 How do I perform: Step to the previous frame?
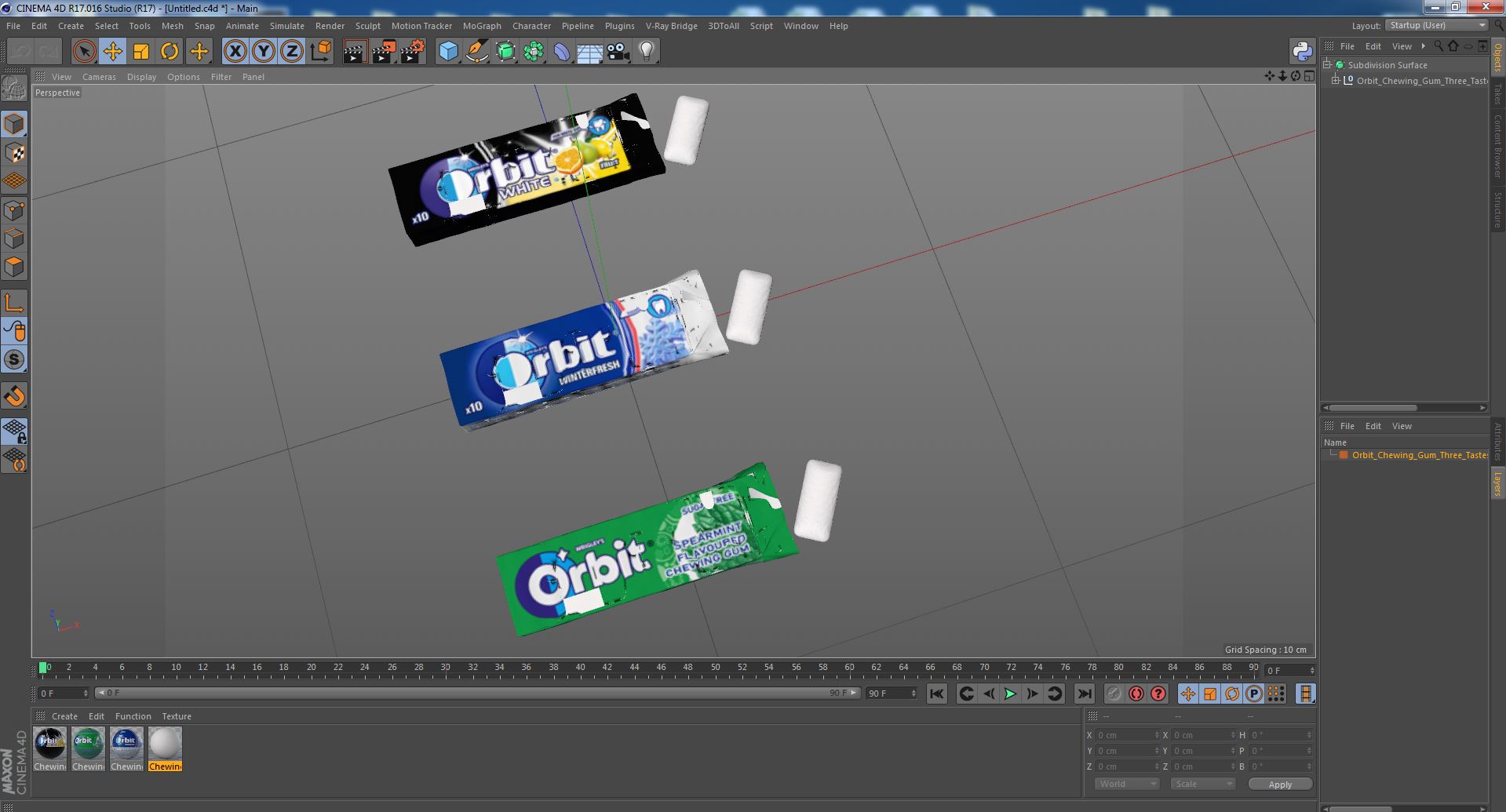989,694
